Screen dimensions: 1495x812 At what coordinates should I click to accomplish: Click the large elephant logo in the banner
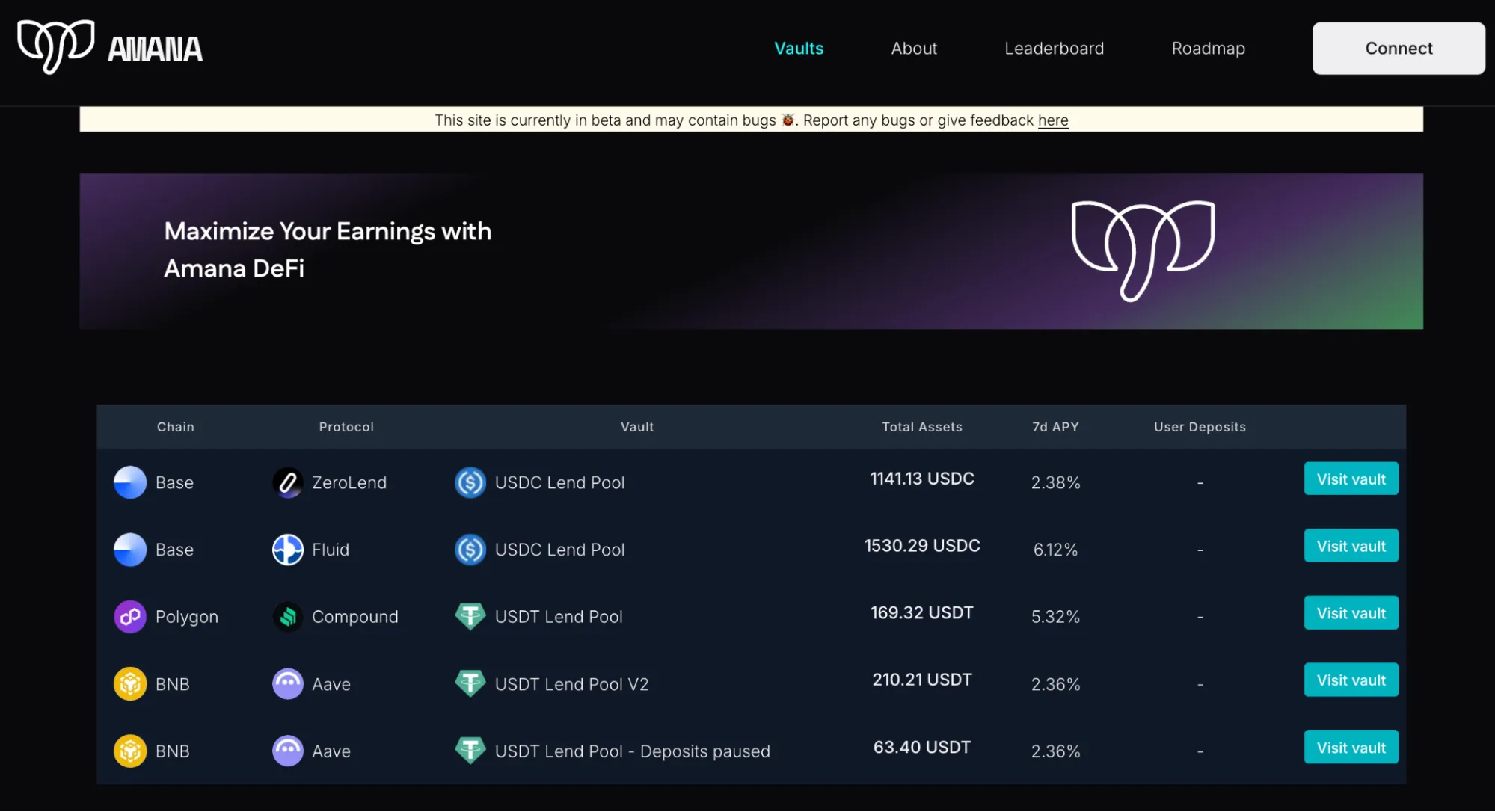1143,251
